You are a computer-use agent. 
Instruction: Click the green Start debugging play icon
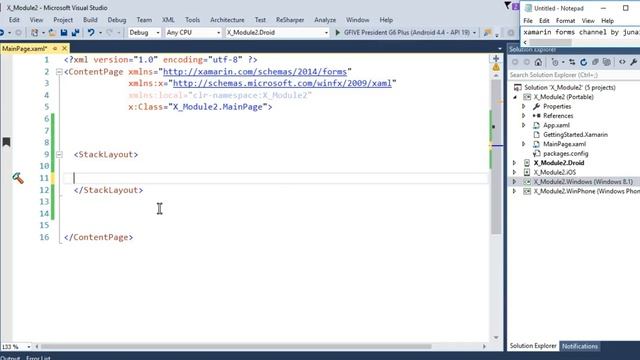338,32
